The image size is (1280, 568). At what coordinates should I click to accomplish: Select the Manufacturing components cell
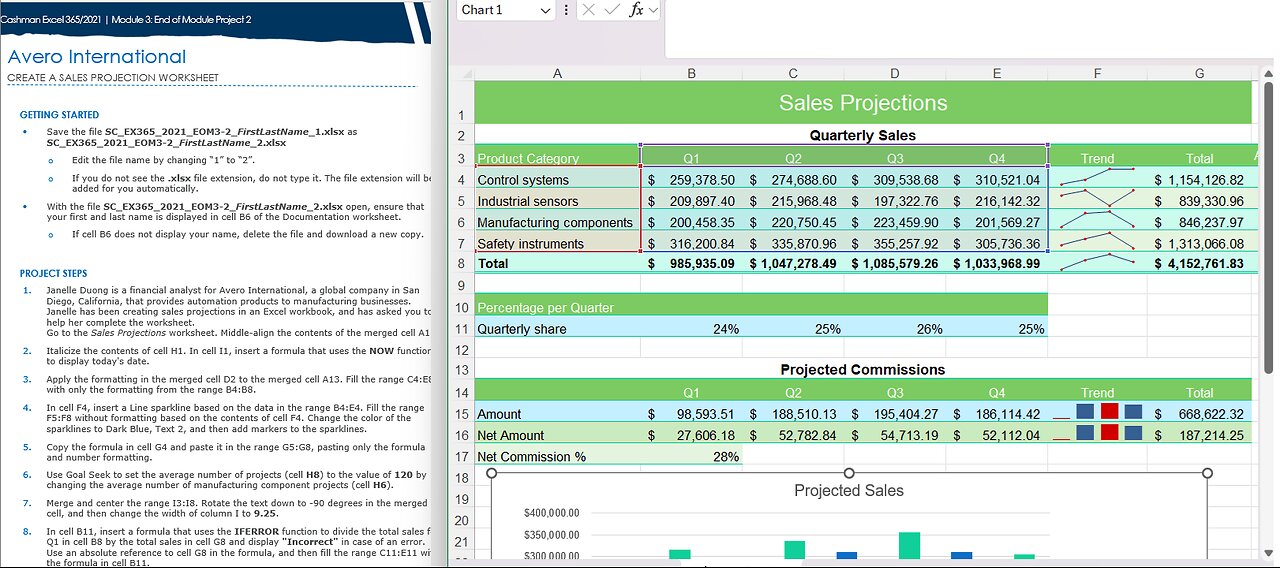557,222
